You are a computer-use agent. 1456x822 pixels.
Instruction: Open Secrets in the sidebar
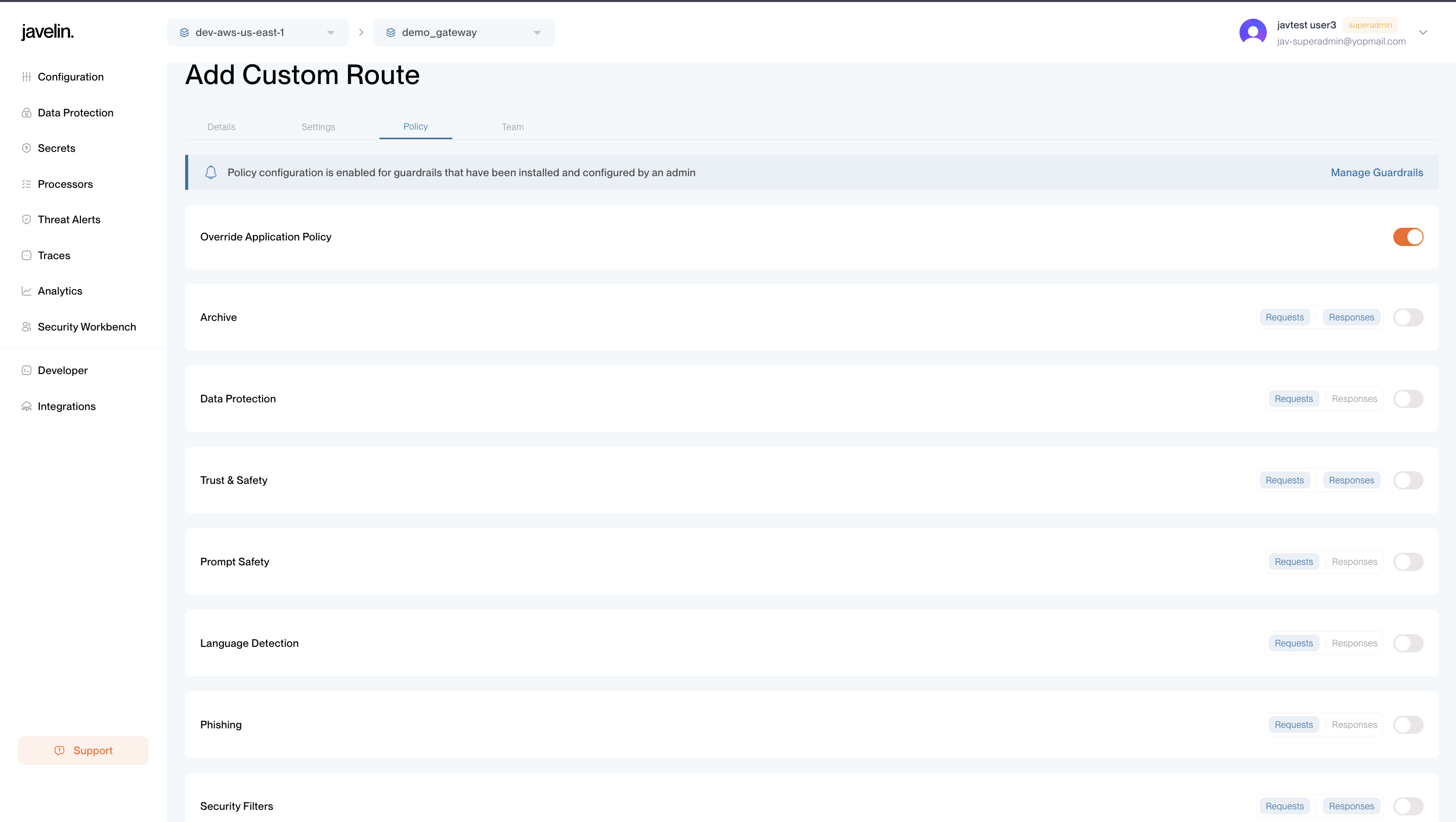coord(57,148)
